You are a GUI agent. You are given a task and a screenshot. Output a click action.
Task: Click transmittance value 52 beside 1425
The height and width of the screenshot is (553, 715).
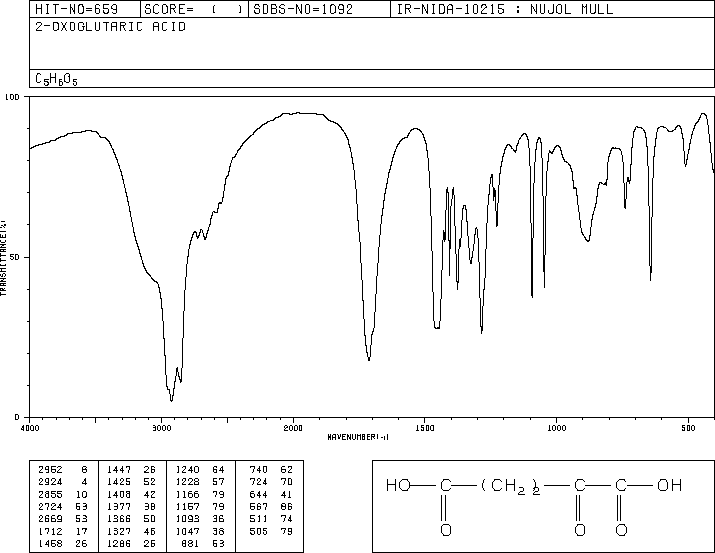pos(150,482)
